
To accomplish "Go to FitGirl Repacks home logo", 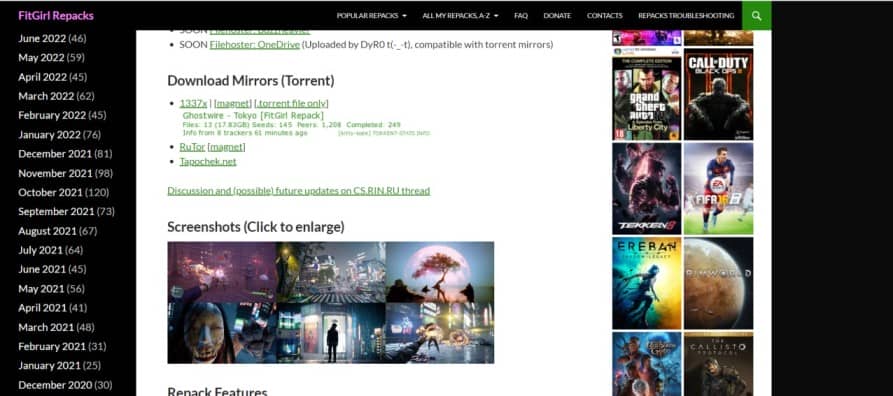I will pyautogui.click(x=56, y=15).
